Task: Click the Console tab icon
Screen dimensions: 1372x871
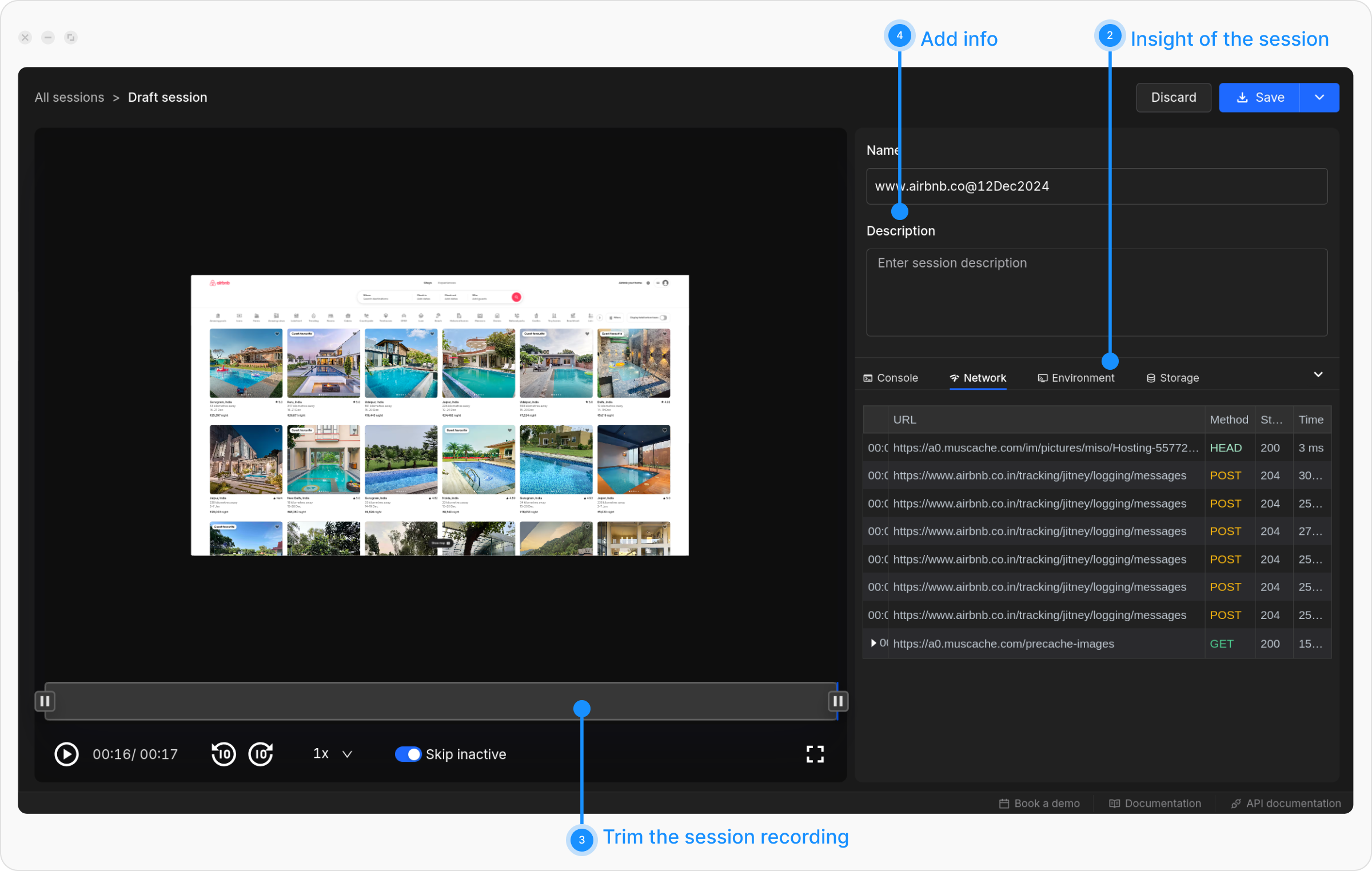Action: [x=868, y=378]
